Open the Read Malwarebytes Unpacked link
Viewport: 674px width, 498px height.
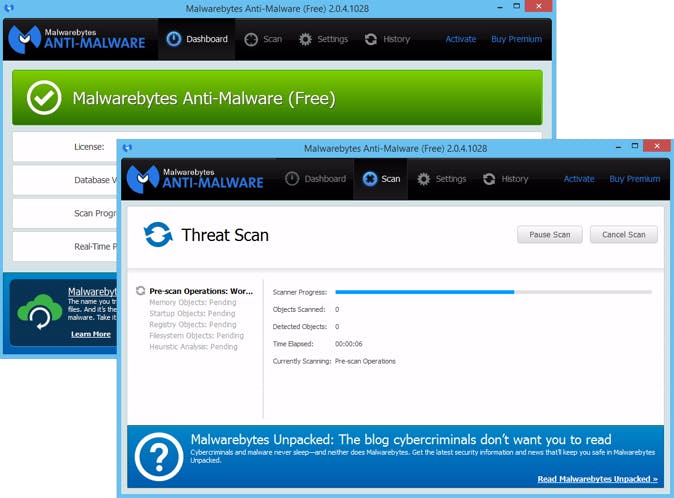tap(597, 479)
